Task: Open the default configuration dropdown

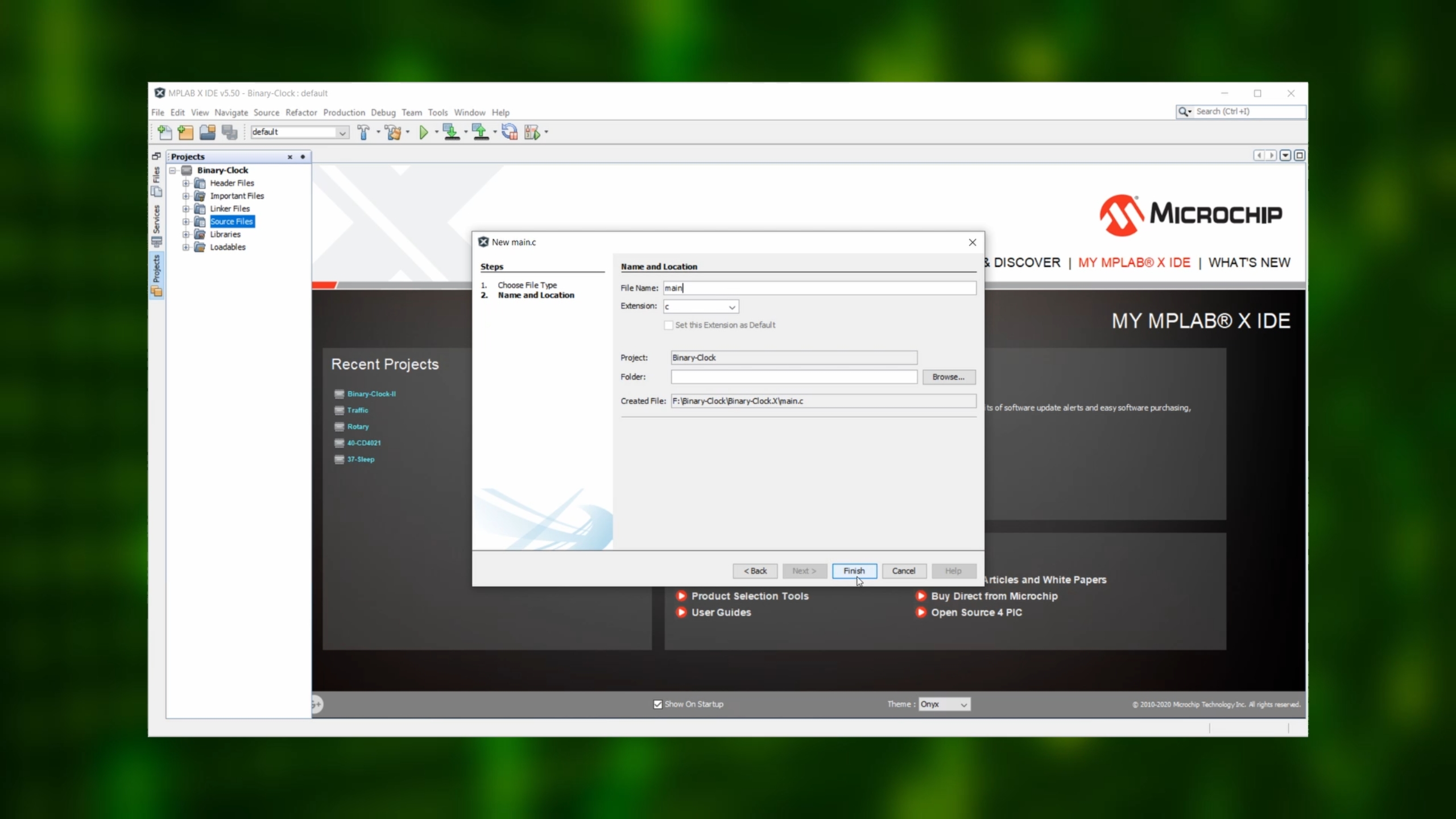Action: [x=342, y=133]
